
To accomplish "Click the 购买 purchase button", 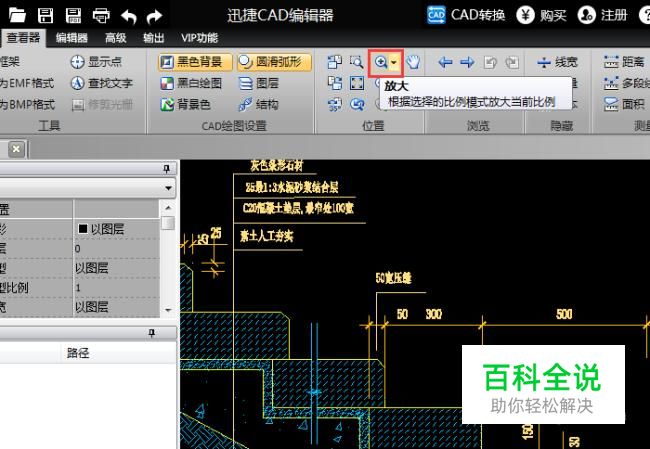I will (541, 15).
